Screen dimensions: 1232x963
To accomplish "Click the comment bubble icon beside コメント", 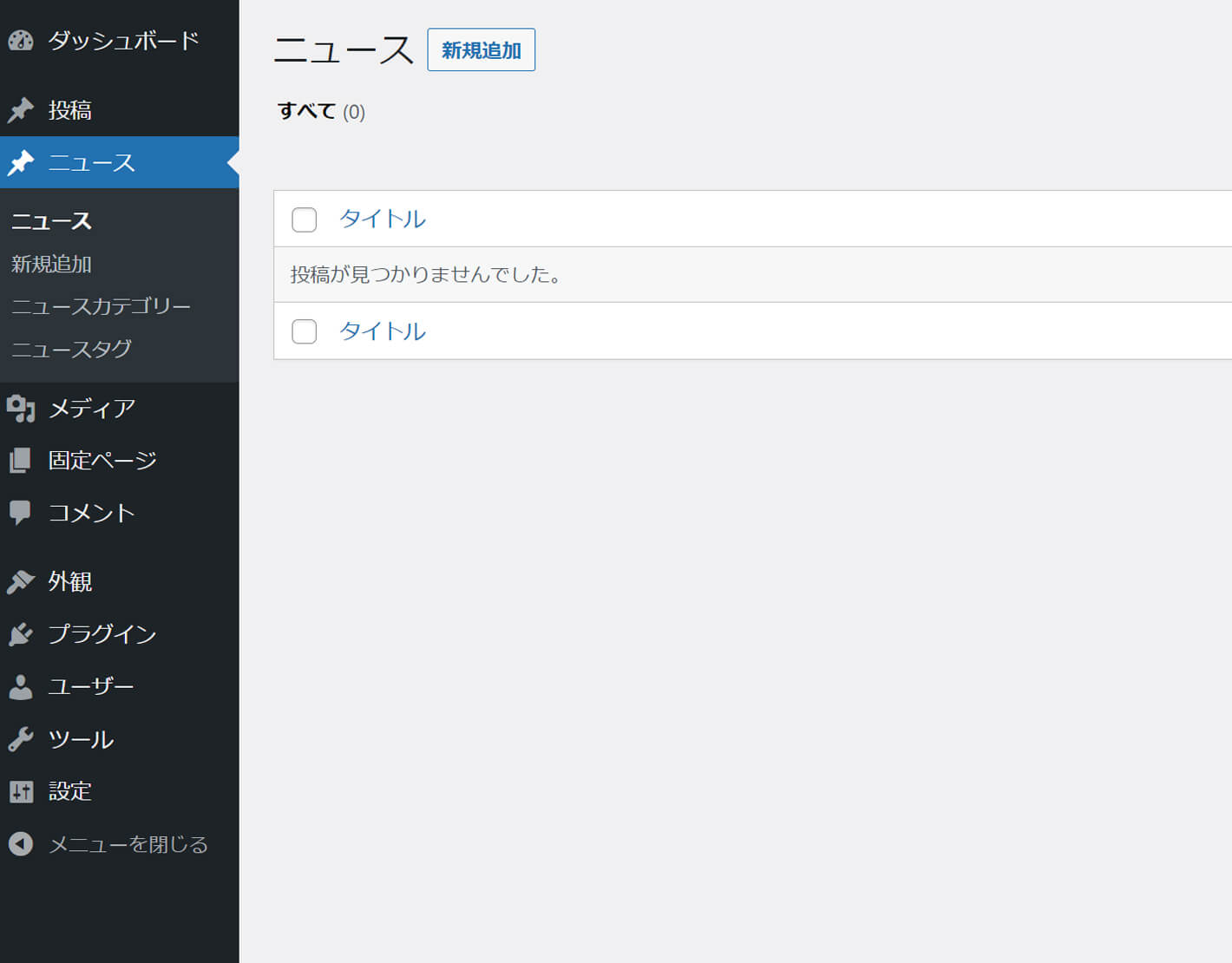I will [20, 513].
